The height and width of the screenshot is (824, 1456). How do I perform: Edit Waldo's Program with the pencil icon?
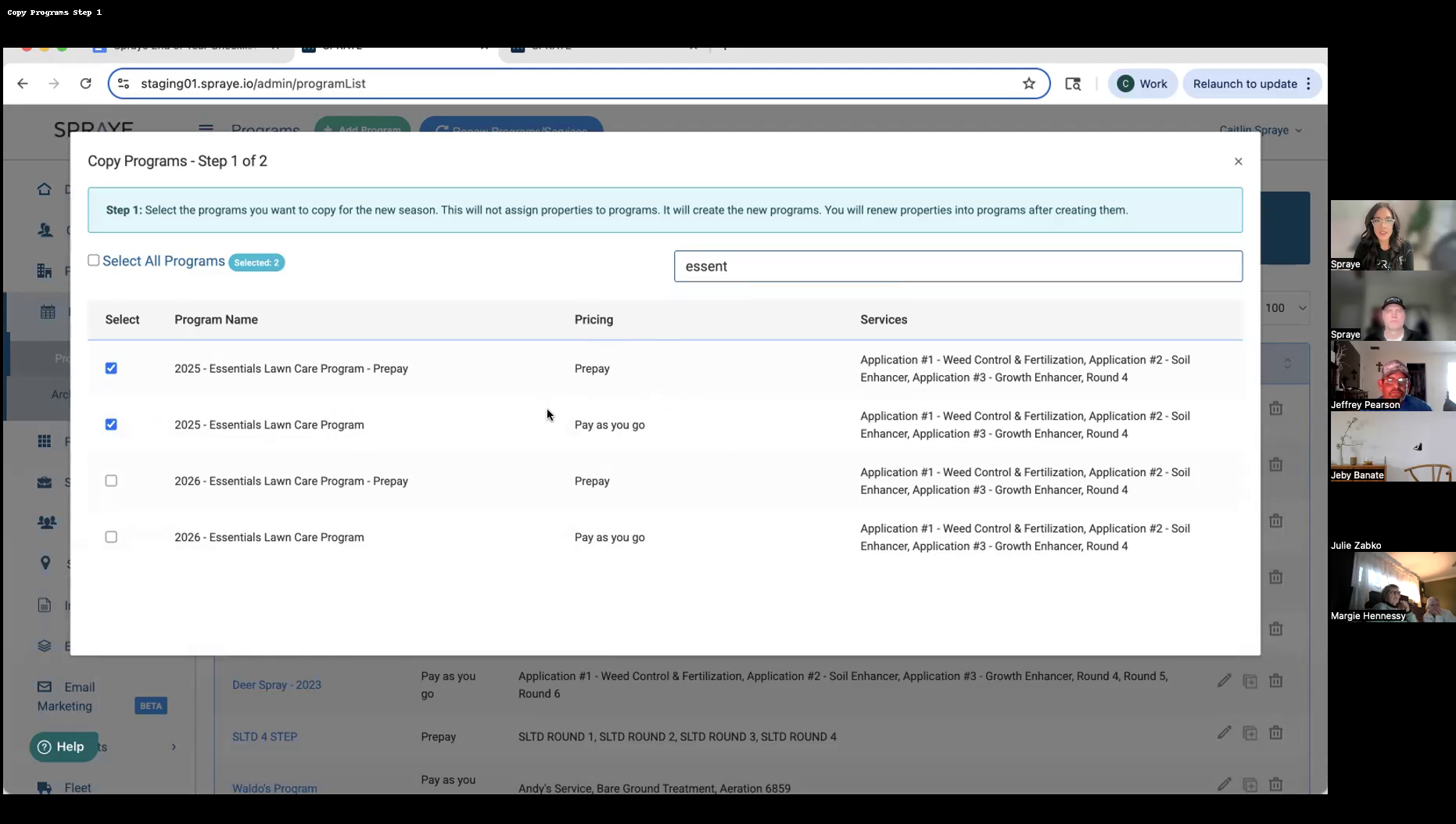click(1225, 784)
